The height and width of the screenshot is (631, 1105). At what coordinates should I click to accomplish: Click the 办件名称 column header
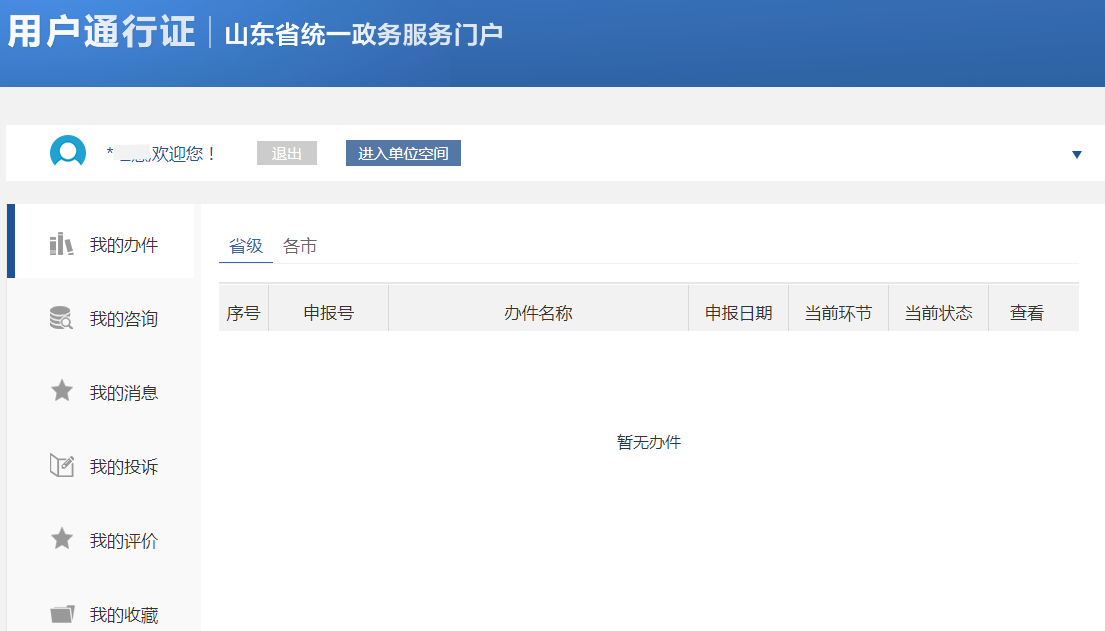[537, 311]
